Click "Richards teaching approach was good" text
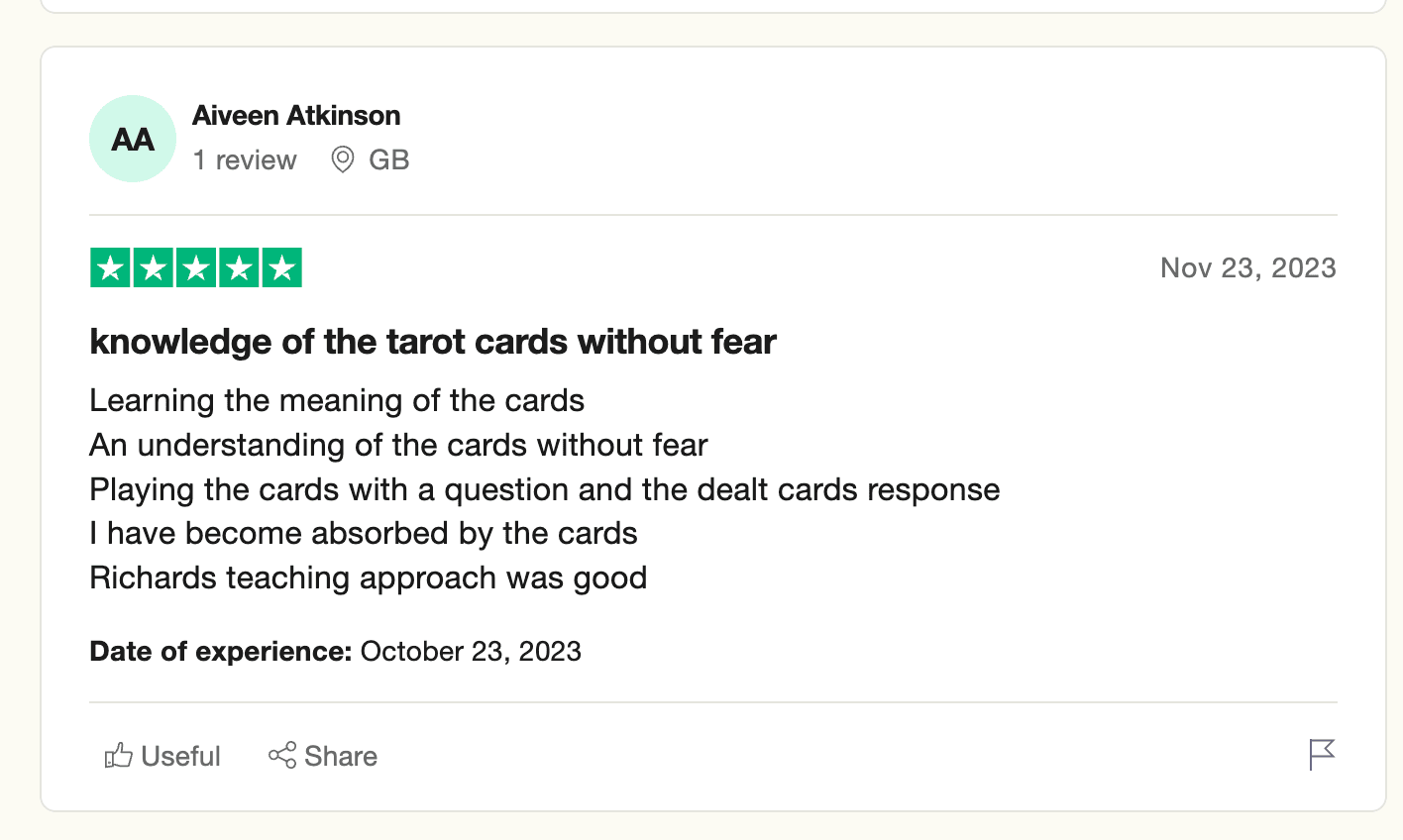 coord(368,578)
